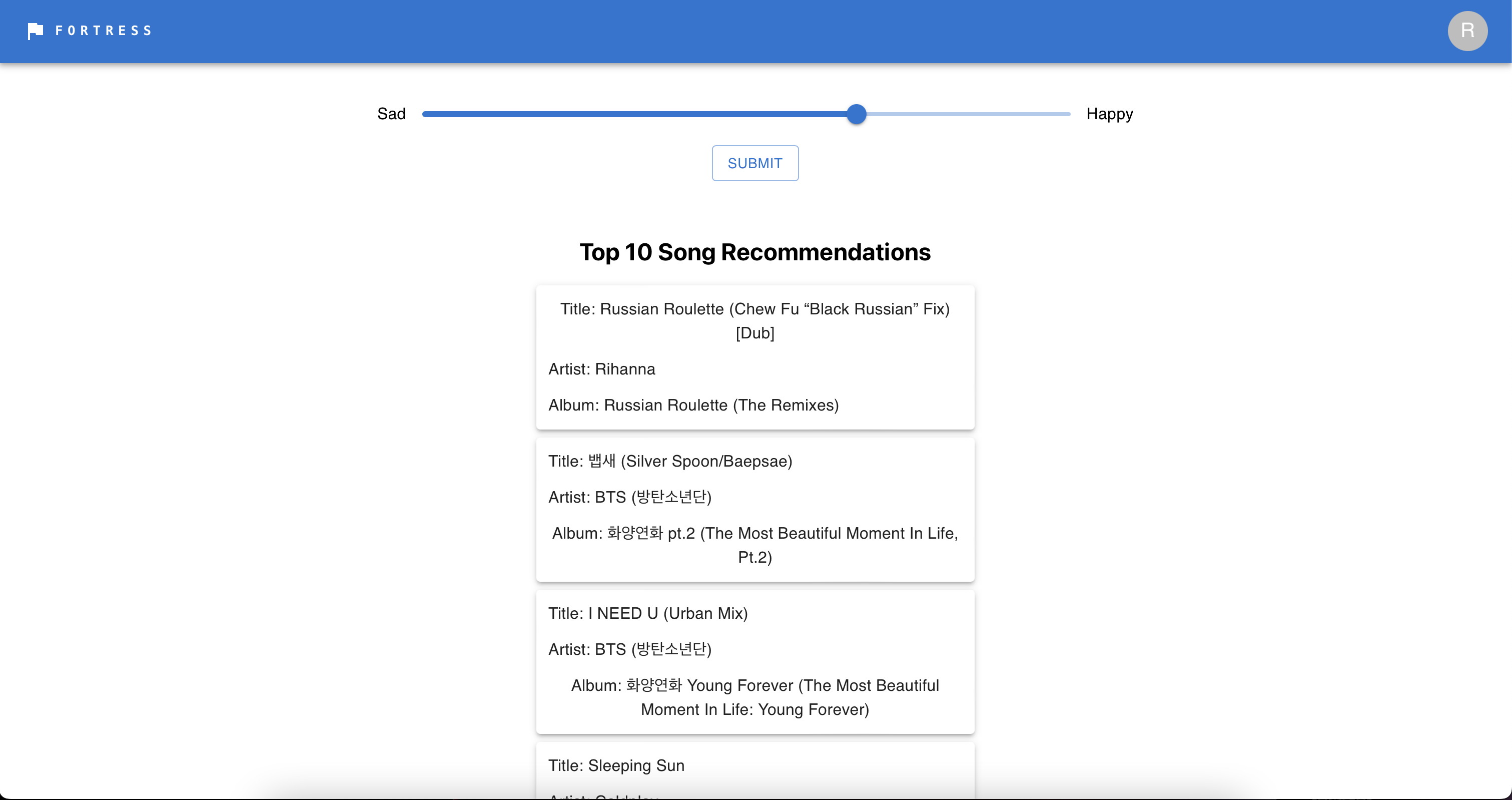Click the mood slider thumb handle
This screenshot has width=1512, height=800.
(x=857, y=114)
